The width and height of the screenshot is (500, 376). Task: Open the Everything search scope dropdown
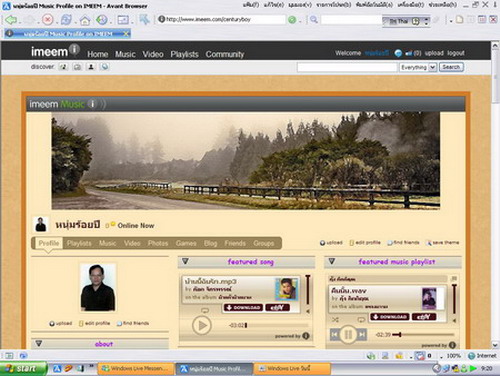point(418,67)
